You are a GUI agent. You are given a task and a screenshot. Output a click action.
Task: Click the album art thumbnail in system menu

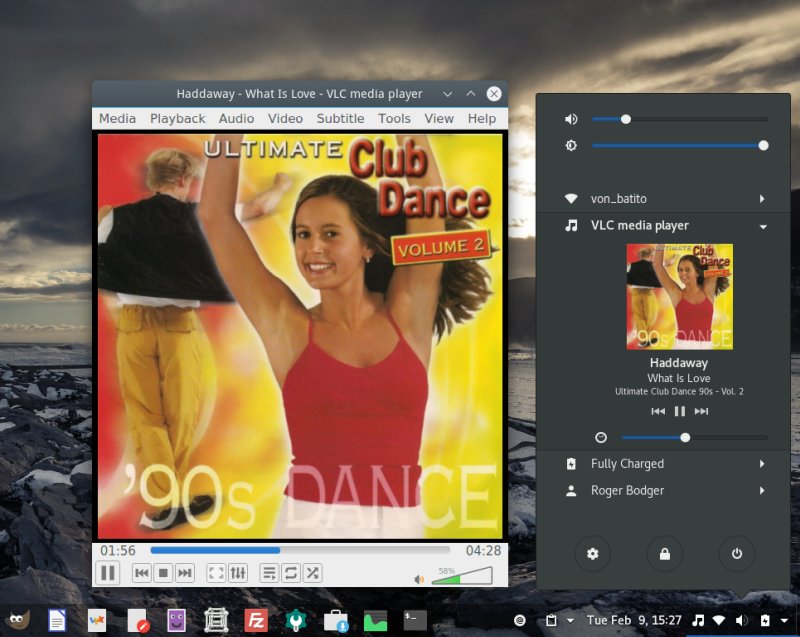tap(679, 297)
